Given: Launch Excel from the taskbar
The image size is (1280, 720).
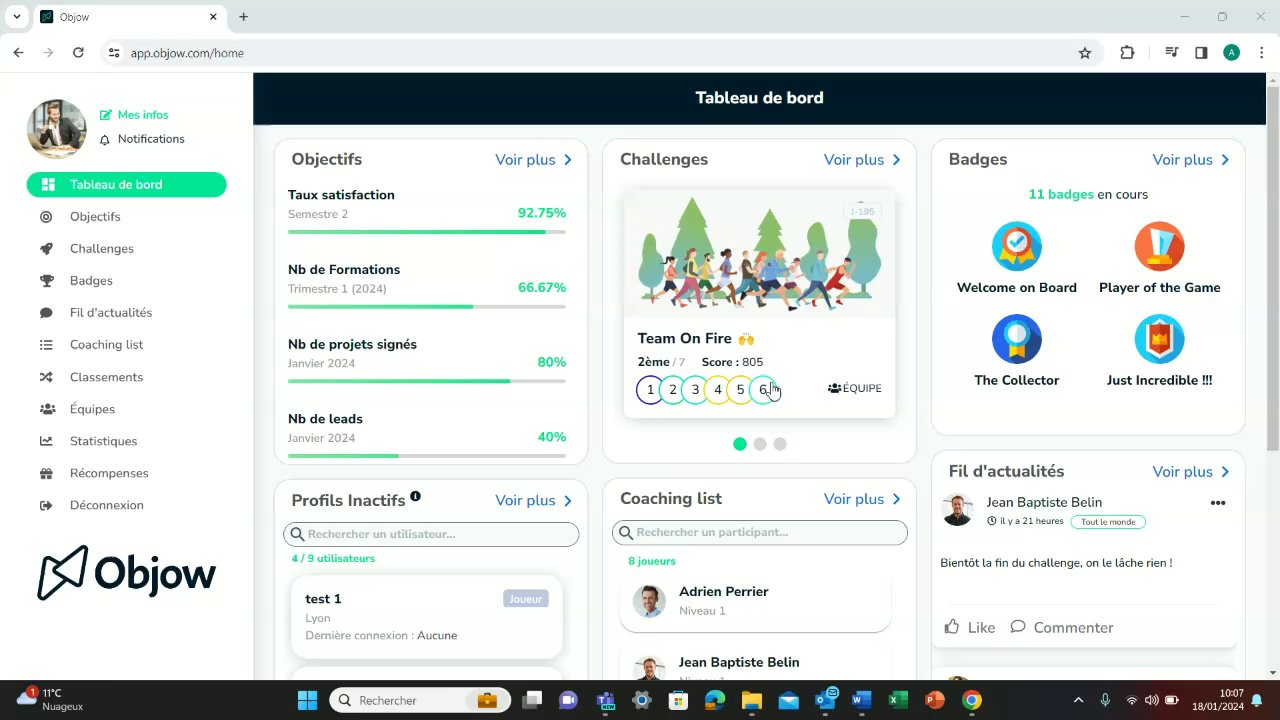Looking at the screenshot, I should tap(897, 700).
